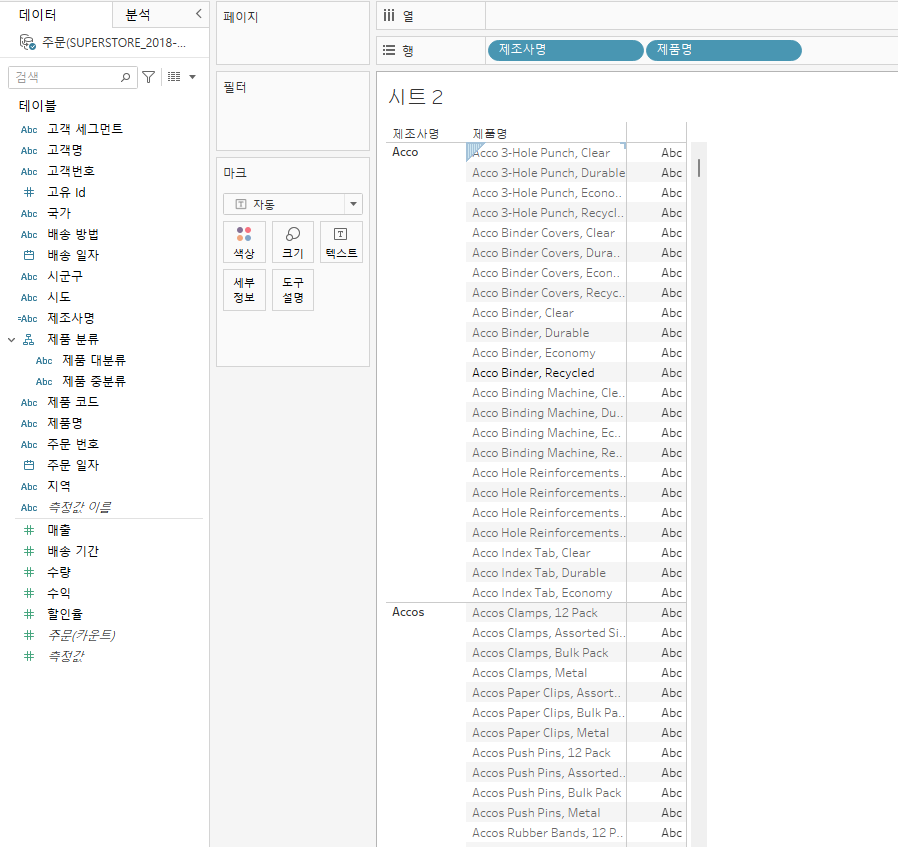898x847 pixels.
Task: Click the number icon beside 할인율
Action: [29, 614]
